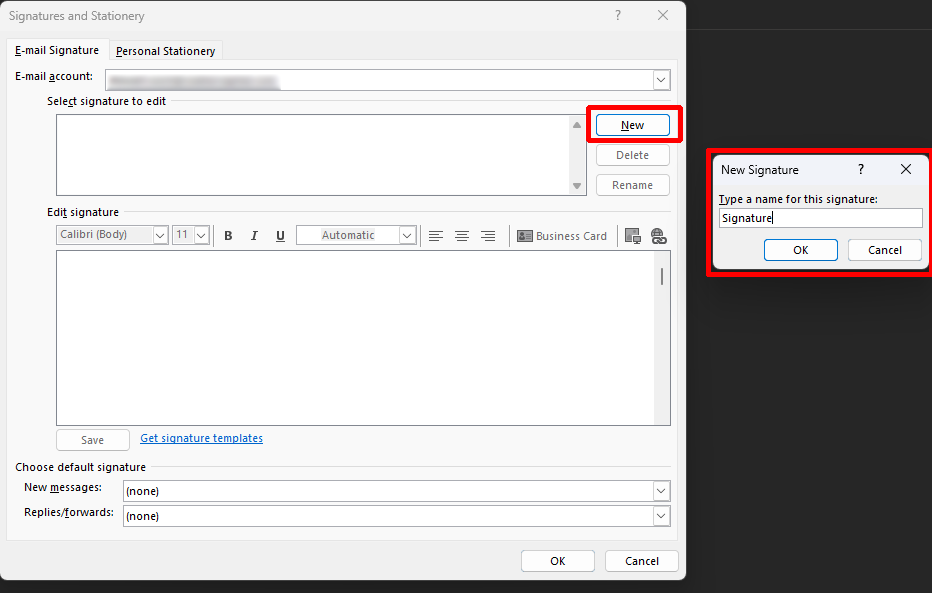The width and height of the screenshot is (932, 593).
Task: Click OK in the New Signature dialog
Action: coord(800,250)
